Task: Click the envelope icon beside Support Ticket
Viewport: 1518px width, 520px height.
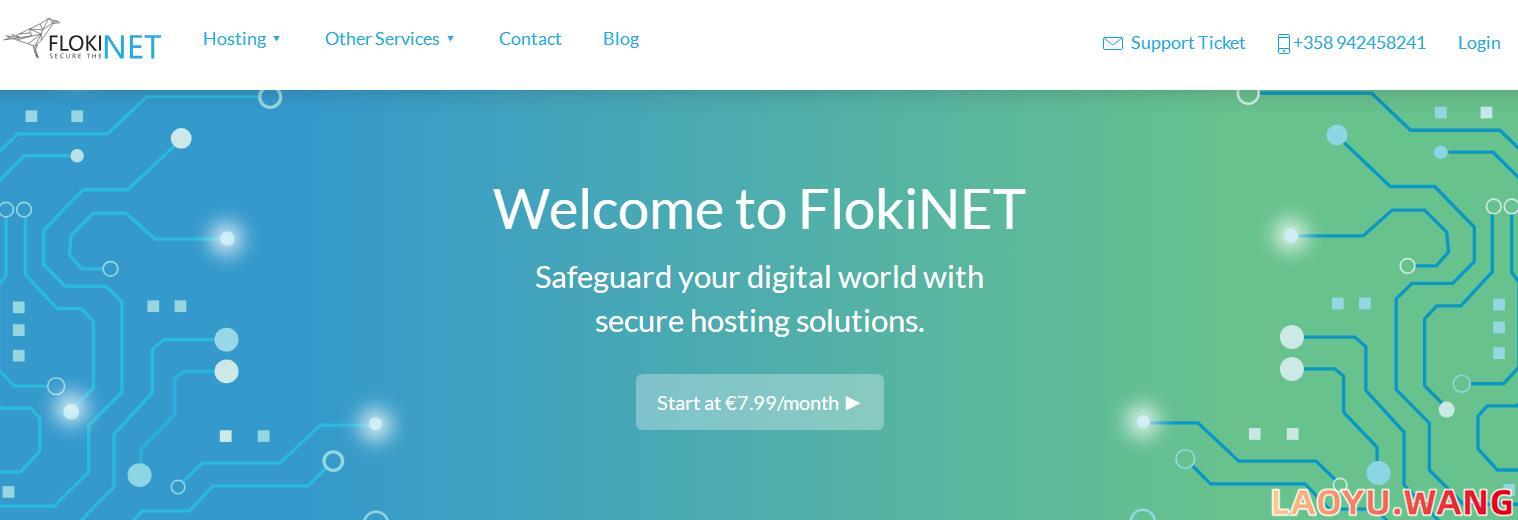Action: pyautogui.click(x=1112, y=43)
